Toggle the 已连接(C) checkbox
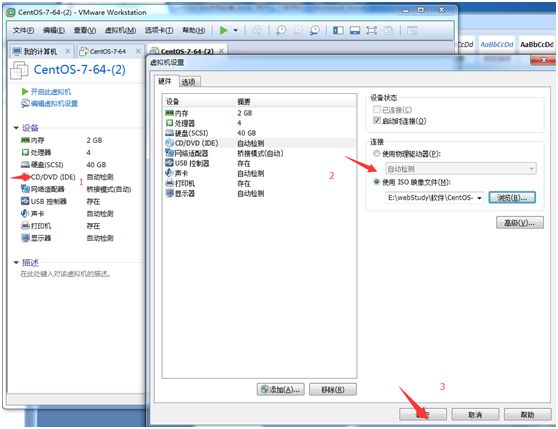The width and height of the screenshot is (558, 429). [x=377, y=110]
